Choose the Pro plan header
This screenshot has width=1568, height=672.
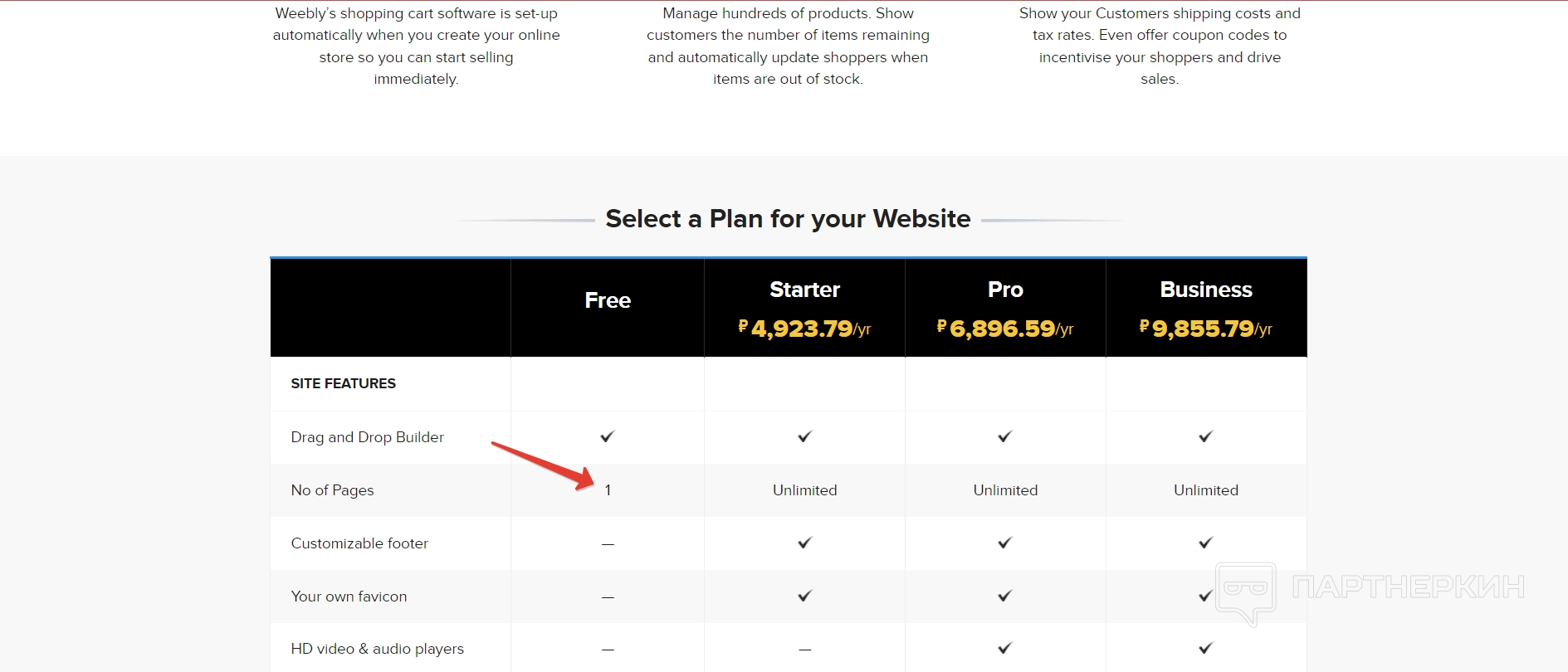click(x=1005, y=290)
